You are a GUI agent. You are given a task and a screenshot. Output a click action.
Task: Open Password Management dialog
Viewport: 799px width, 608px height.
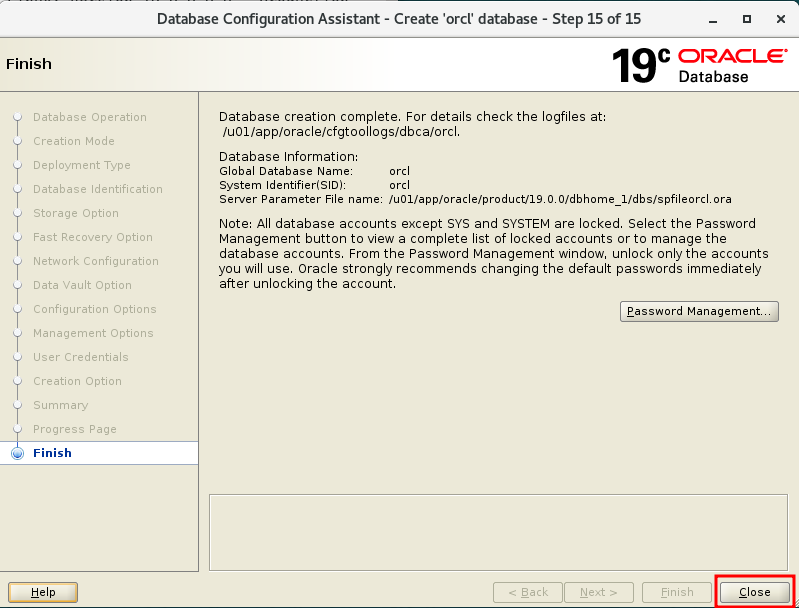pyautogui.click(x=699, y=311)
